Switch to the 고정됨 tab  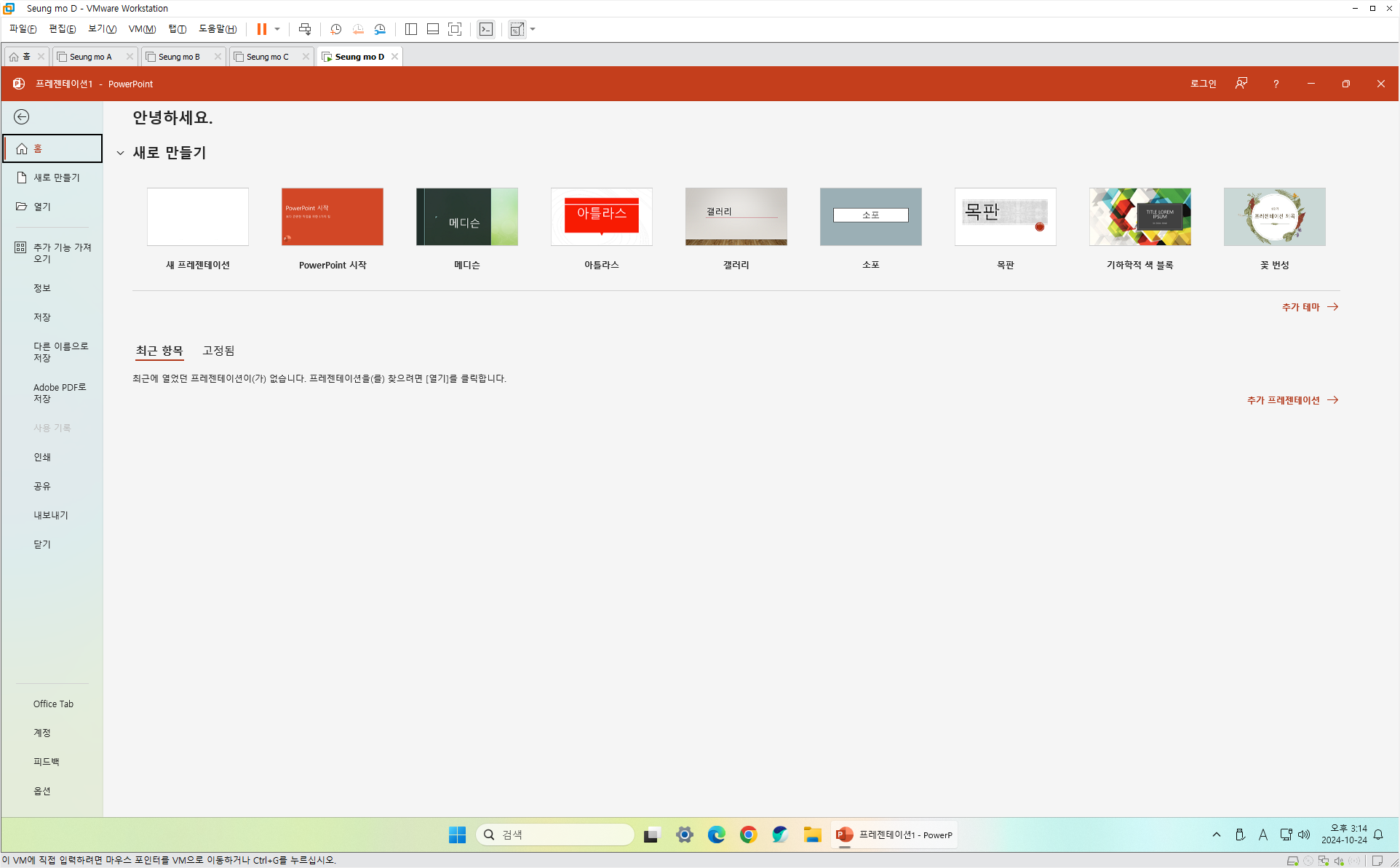[218, 351]
